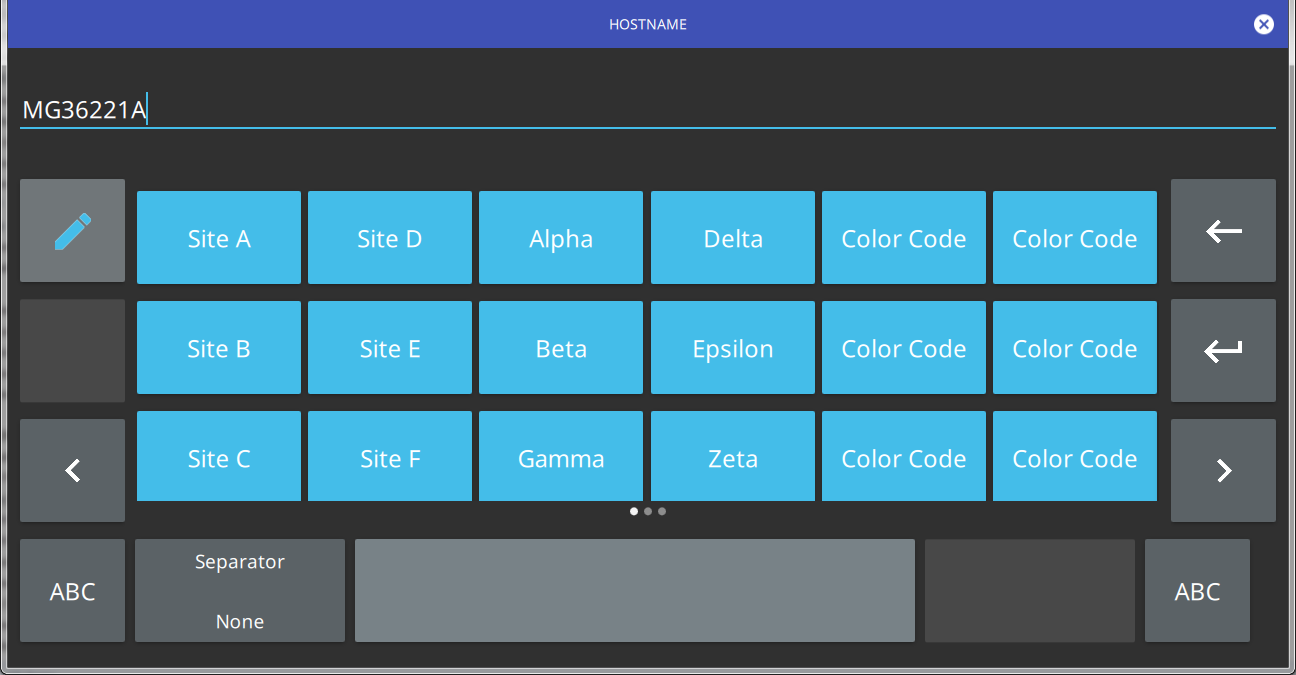Tap the Epsilon quick-name key

(733, 348)
